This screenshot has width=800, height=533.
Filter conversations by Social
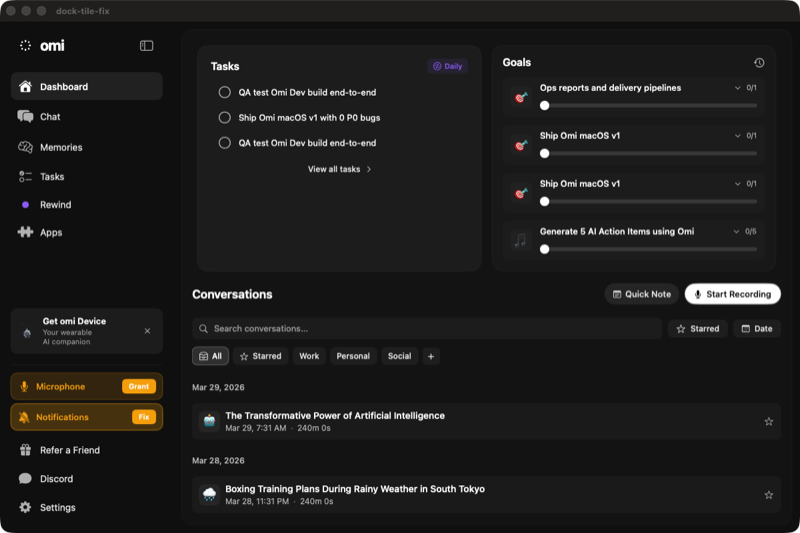[399, 357]
